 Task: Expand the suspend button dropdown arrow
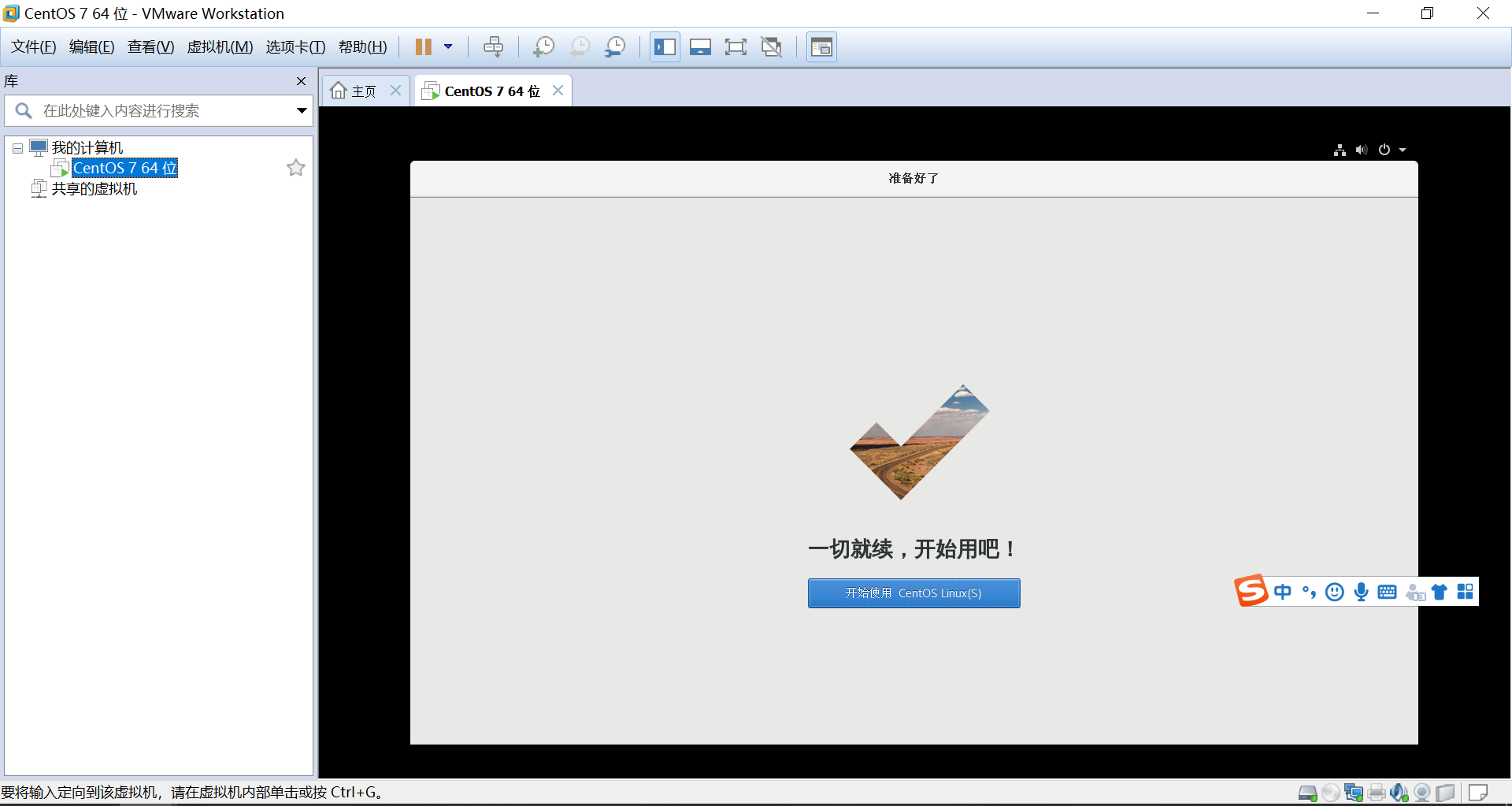click(449, 46)
